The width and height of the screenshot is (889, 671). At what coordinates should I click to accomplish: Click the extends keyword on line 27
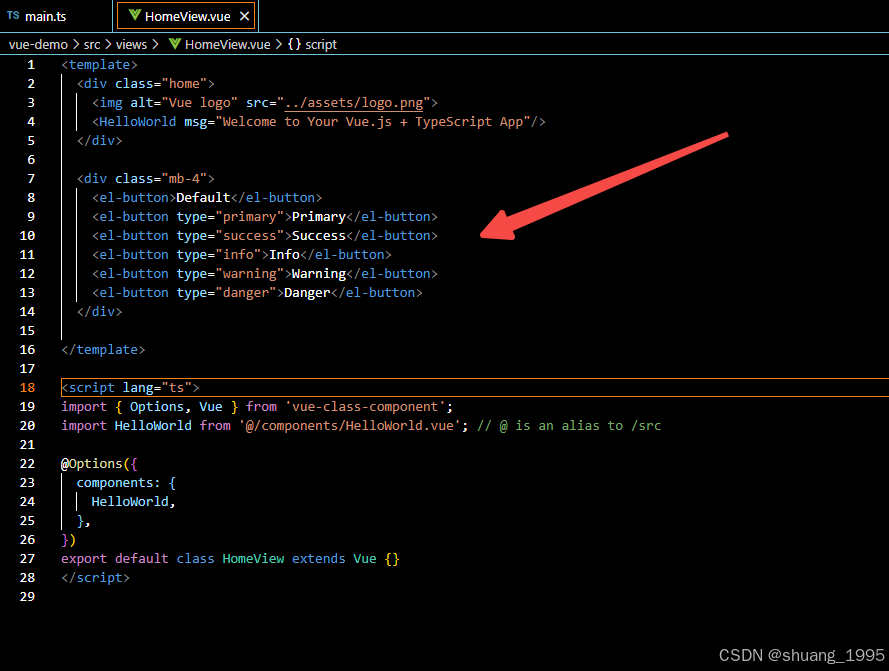[x=319, y=559]
